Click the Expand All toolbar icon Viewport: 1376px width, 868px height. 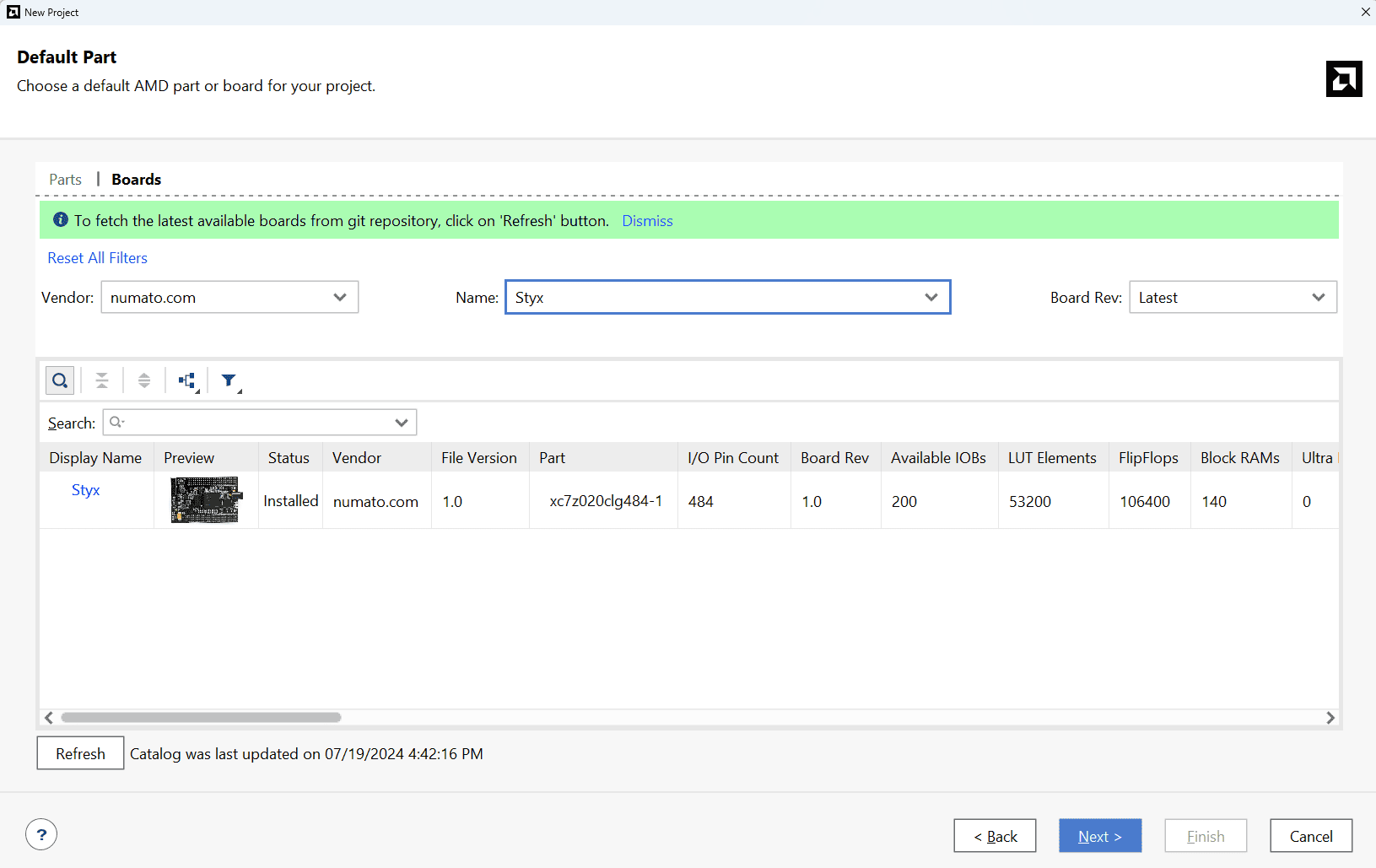[x=144, y=380]
